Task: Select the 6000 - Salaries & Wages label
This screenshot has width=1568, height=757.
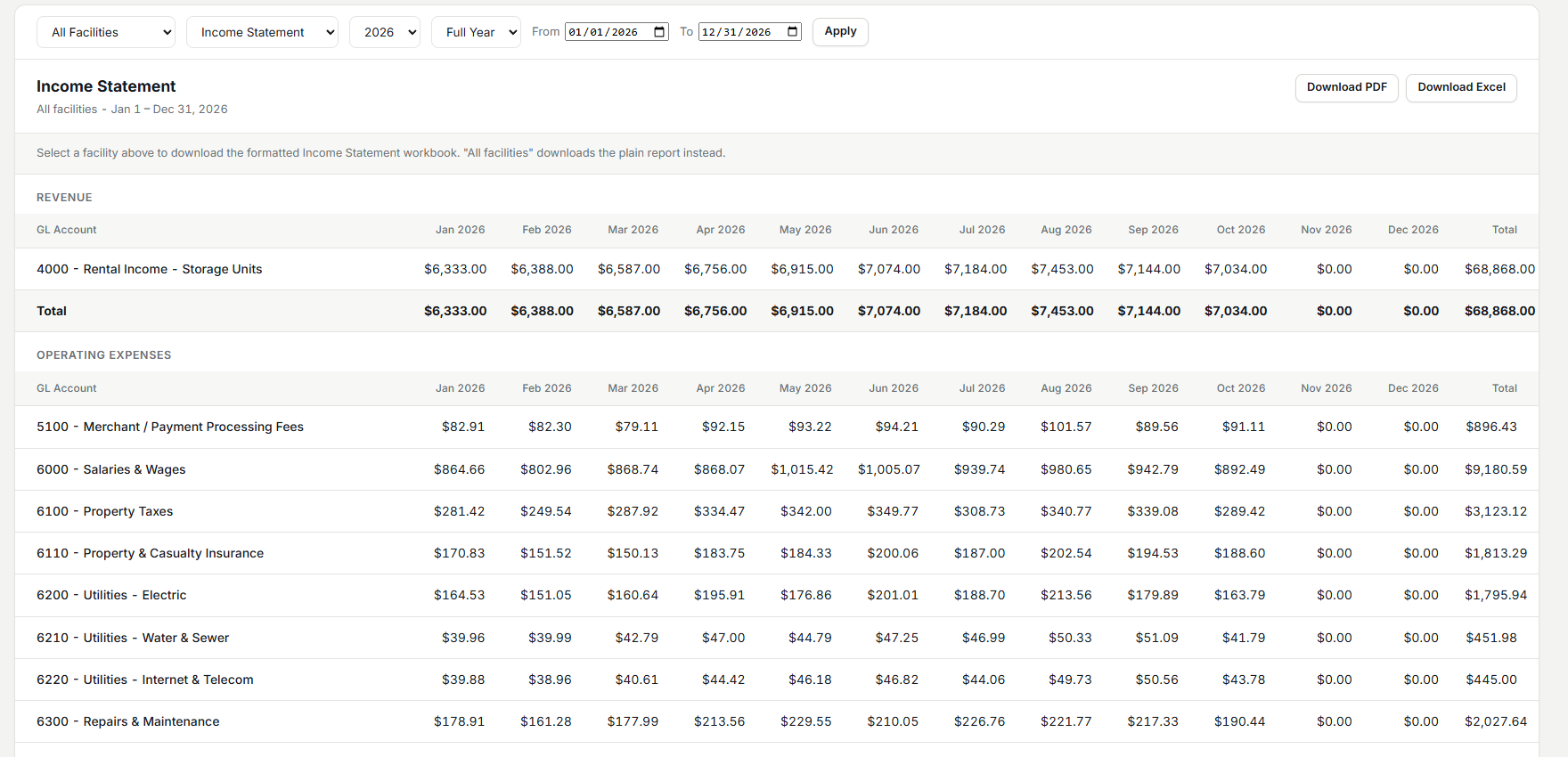Action: click(x=111, y=469)
